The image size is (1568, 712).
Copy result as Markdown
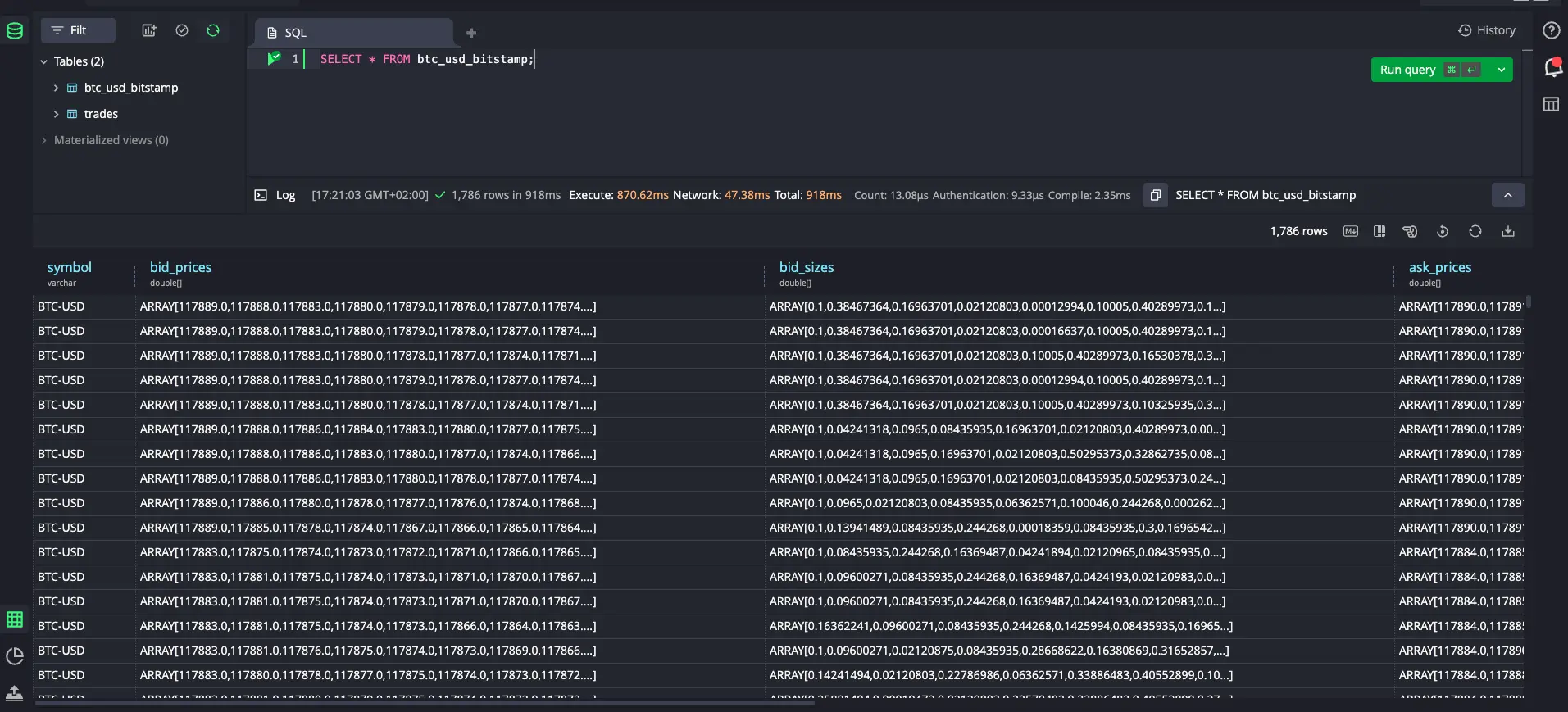pos(1351,231)
